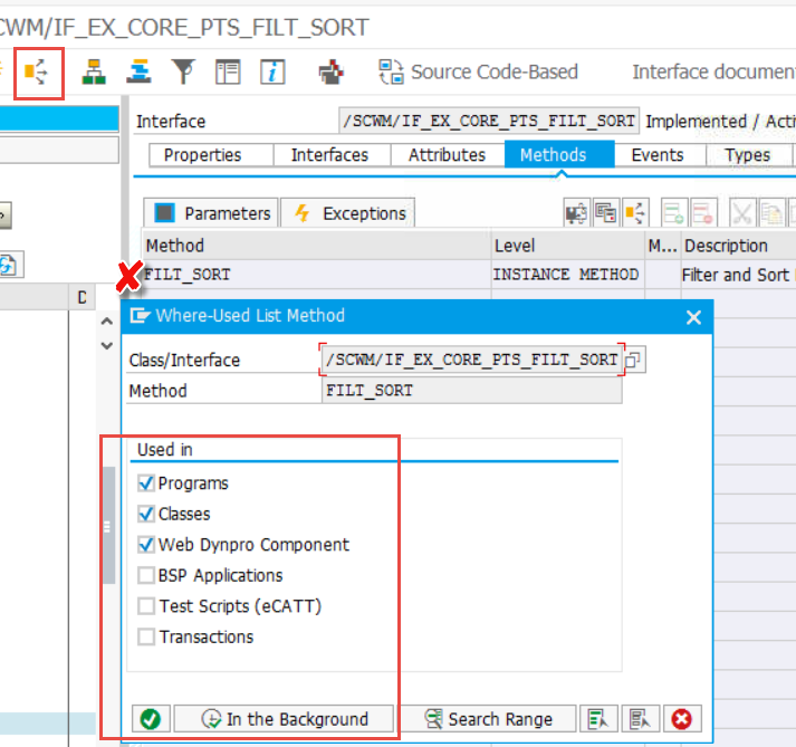Select the FILT_SORT method cell

tap(317, 275)
